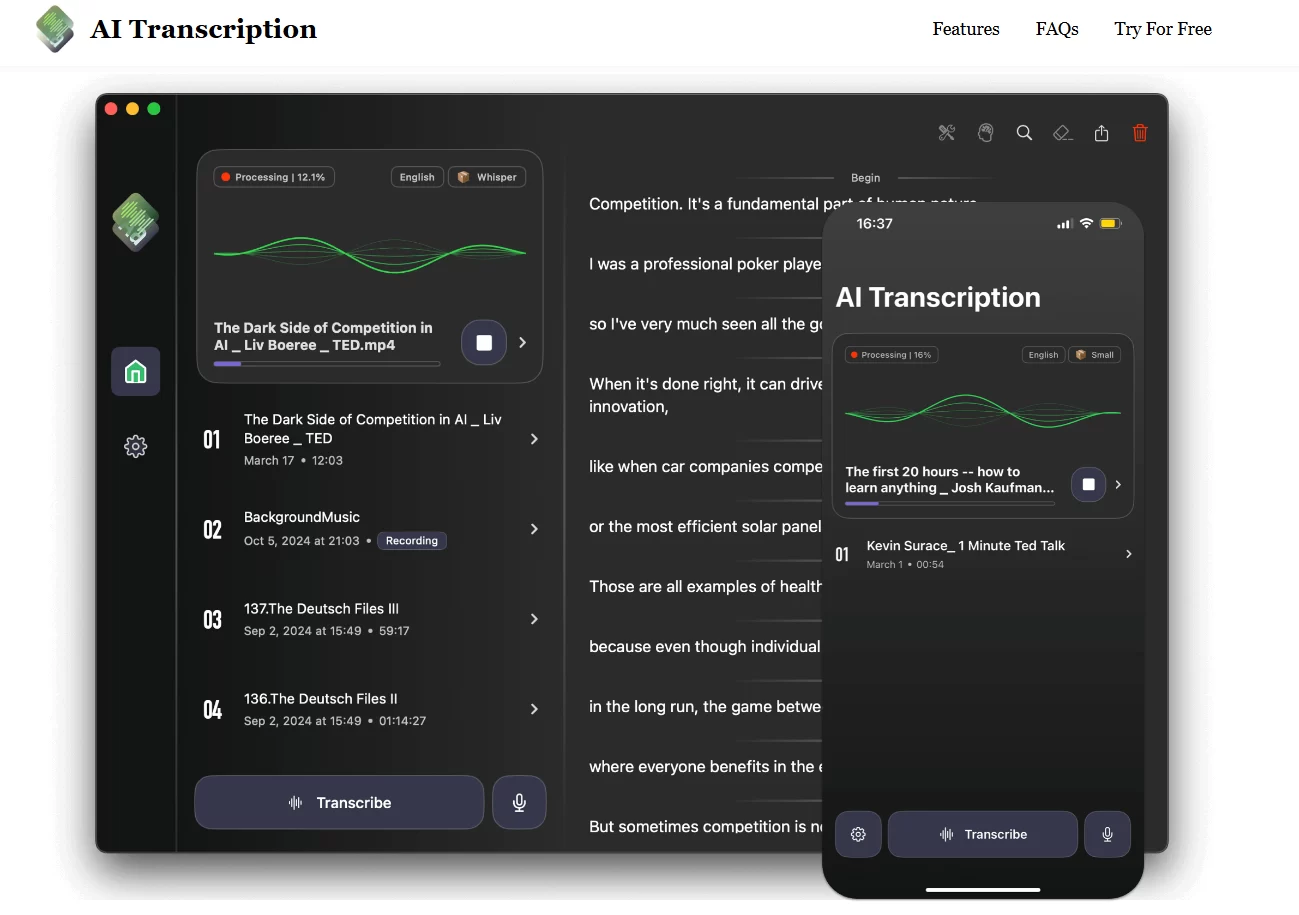Select the English language badge on desktop card

[x=417, y=177]
